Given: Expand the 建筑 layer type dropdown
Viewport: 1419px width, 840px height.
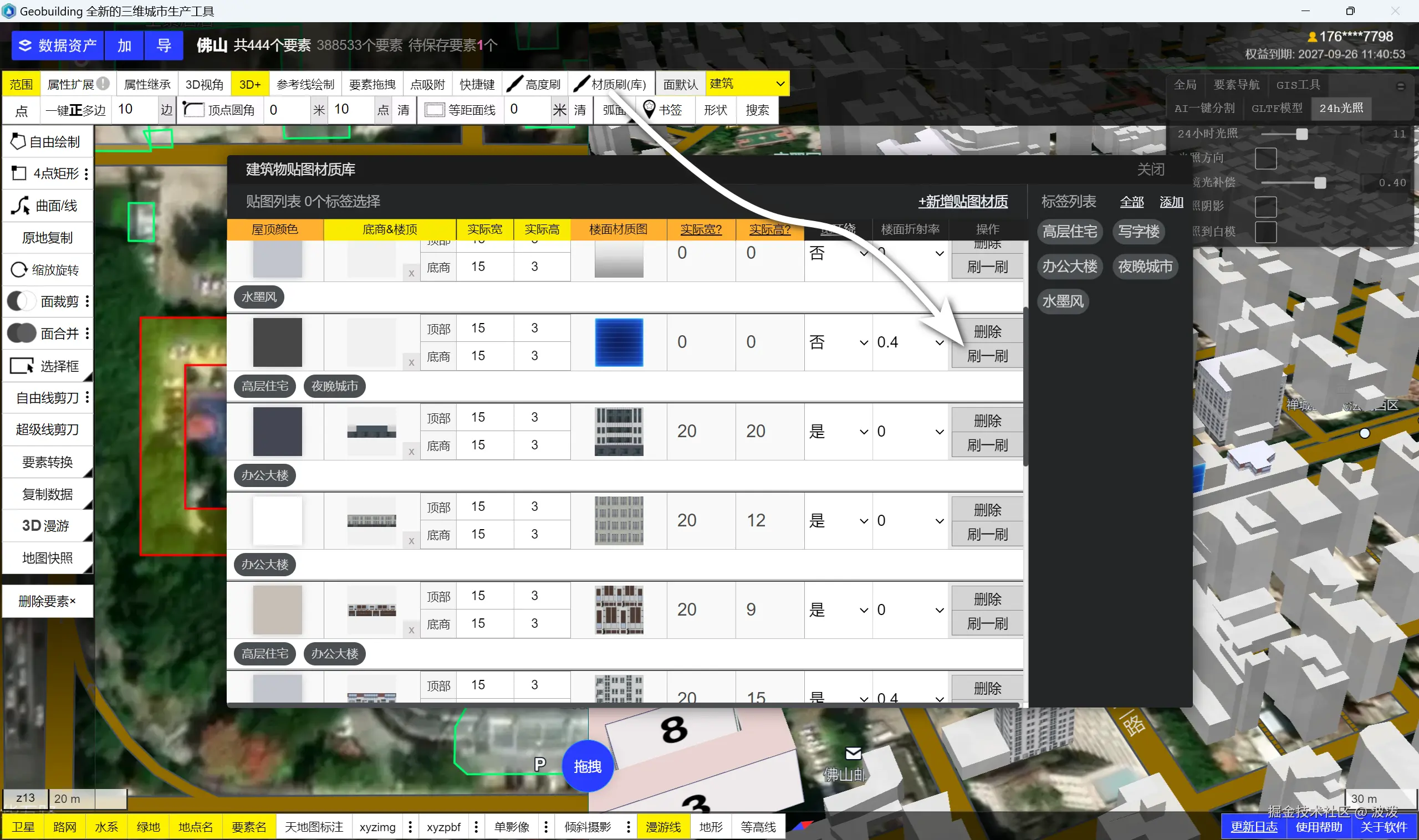Looking at the screenshot, I should click(x=747, y=84).
